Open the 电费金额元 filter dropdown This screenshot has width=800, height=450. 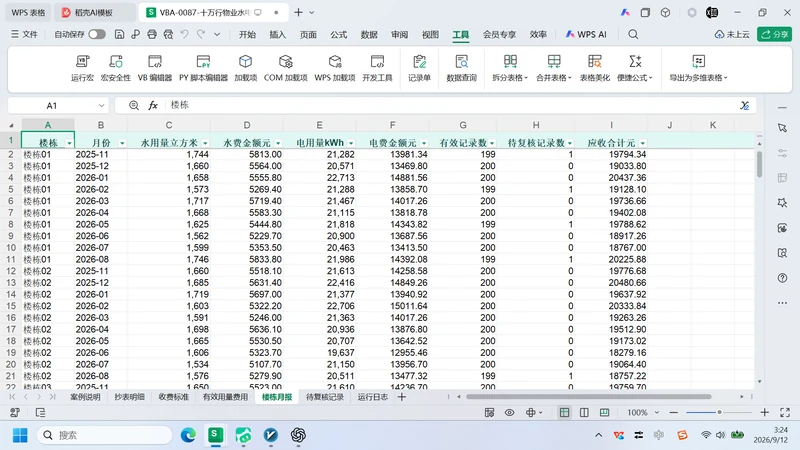click(424, 143)
